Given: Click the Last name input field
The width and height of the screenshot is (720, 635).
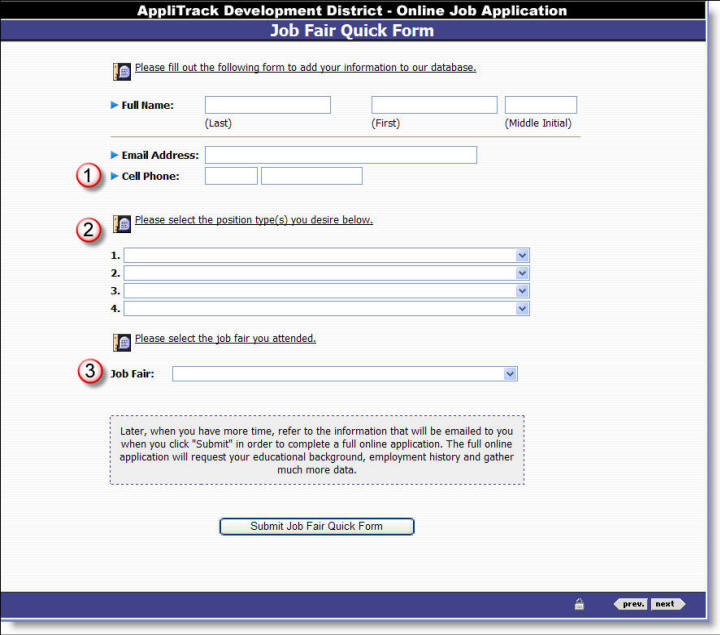Looking at the screenshot, I should 267,105.
